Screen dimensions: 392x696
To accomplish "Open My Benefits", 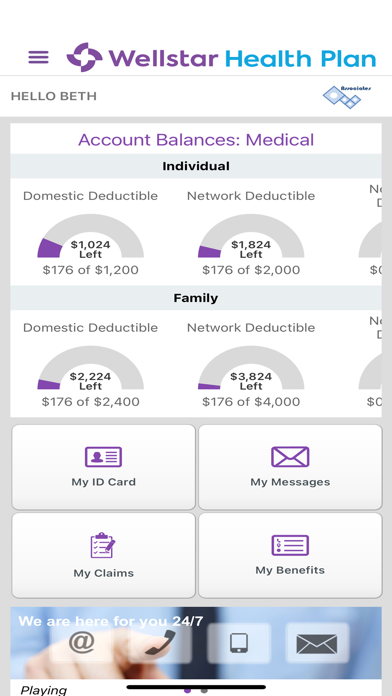I will pyautogui.click(x=290, y=555).
